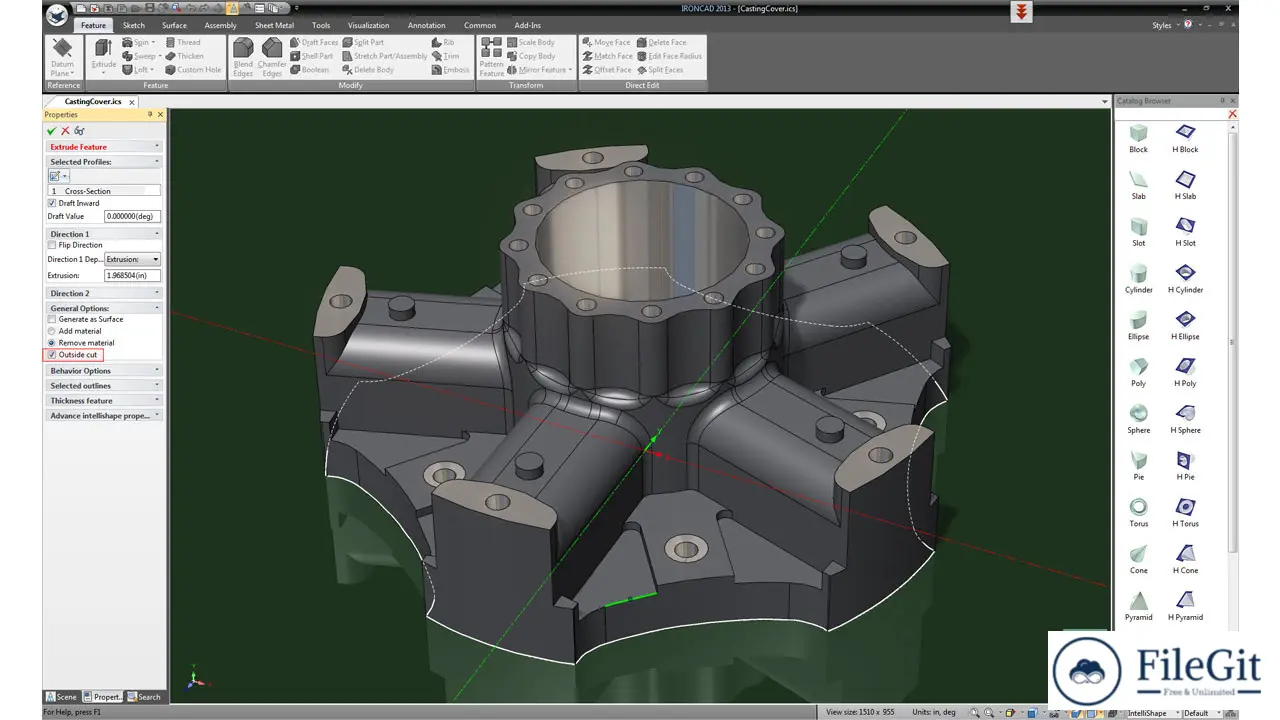
Task: Select the Add material radio button
Action: click(52, 331)
